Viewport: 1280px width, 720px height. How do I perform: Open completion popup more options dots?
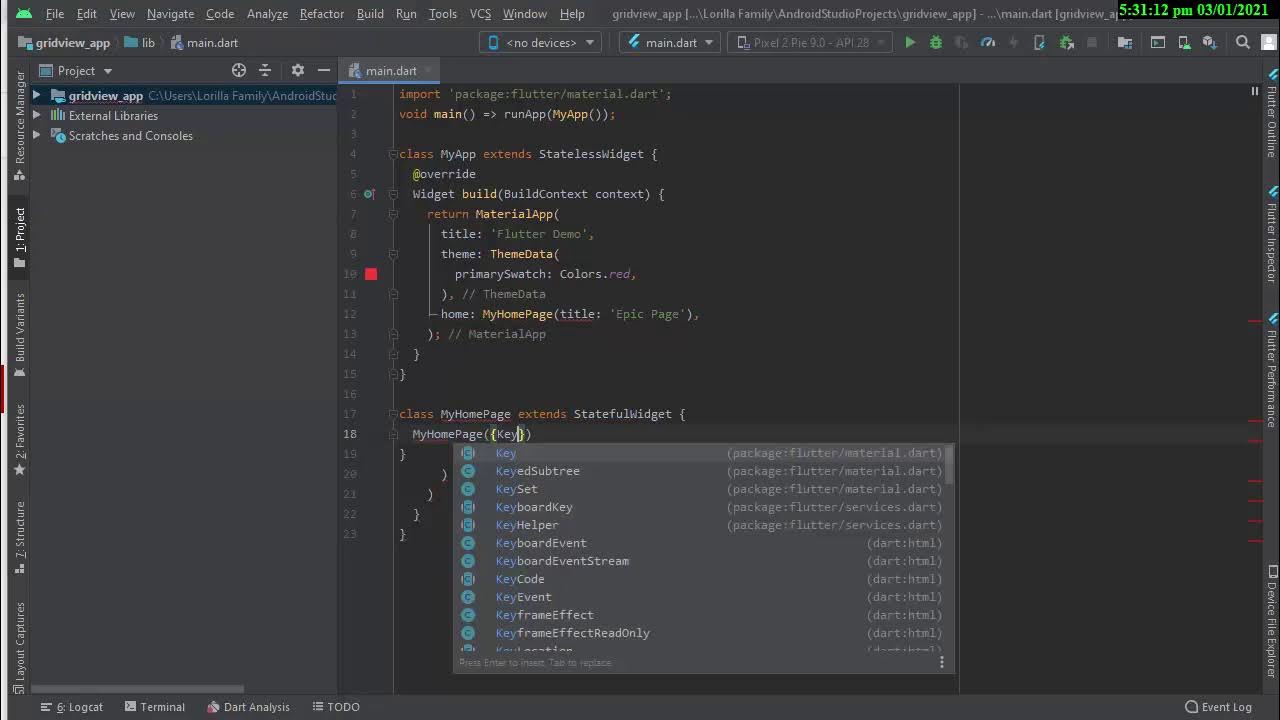942,662
